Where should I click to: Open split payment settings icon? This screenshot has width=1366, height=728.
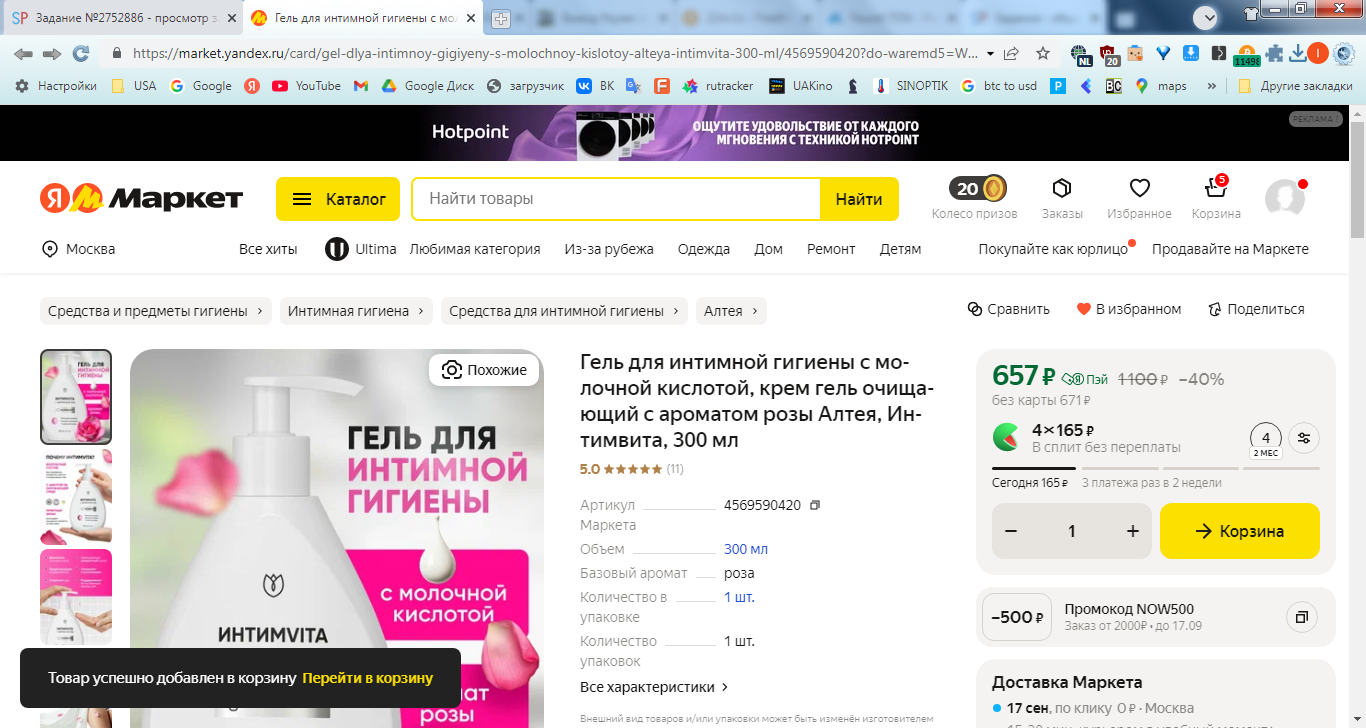(1303, 437)
